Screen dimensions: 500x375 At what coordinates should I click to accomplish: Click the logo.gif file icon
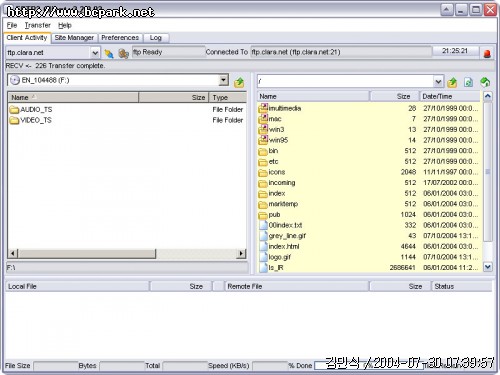[x=264, y=257]
